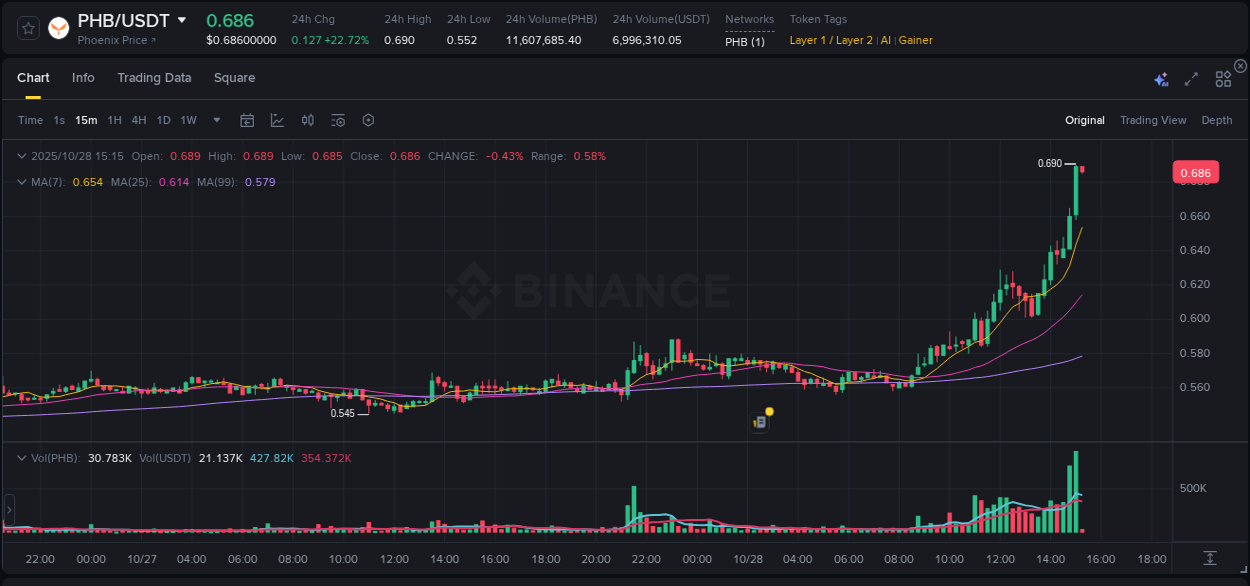
Task: Switch to the Trading Data tab
Action: [154, 78]
